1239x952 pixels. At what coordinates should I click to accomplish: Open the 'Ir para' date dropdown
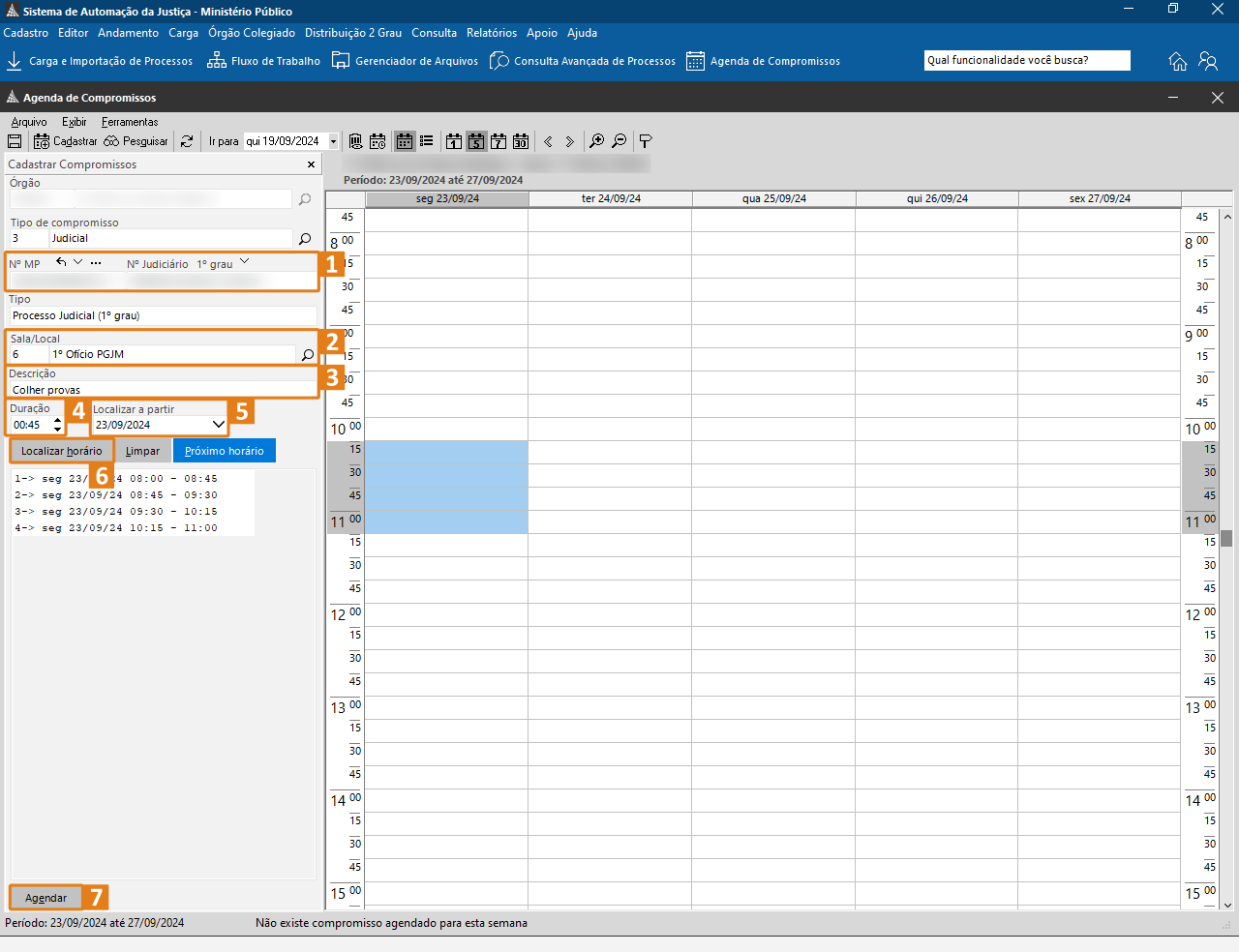coord(333,141)
